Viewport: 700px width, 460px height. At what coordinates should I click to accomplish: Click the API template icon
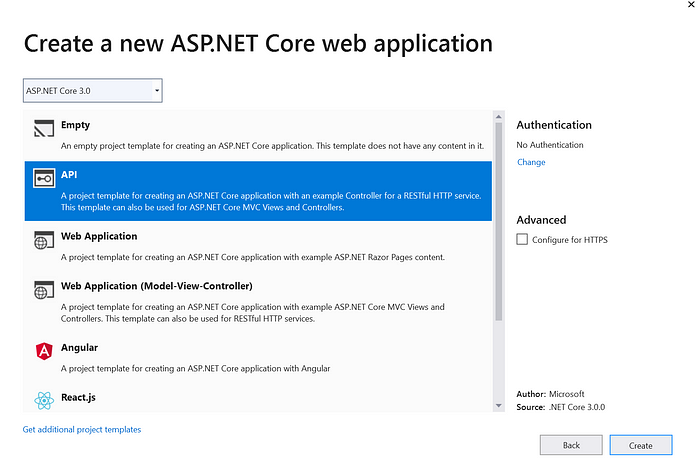click(44, 178)
